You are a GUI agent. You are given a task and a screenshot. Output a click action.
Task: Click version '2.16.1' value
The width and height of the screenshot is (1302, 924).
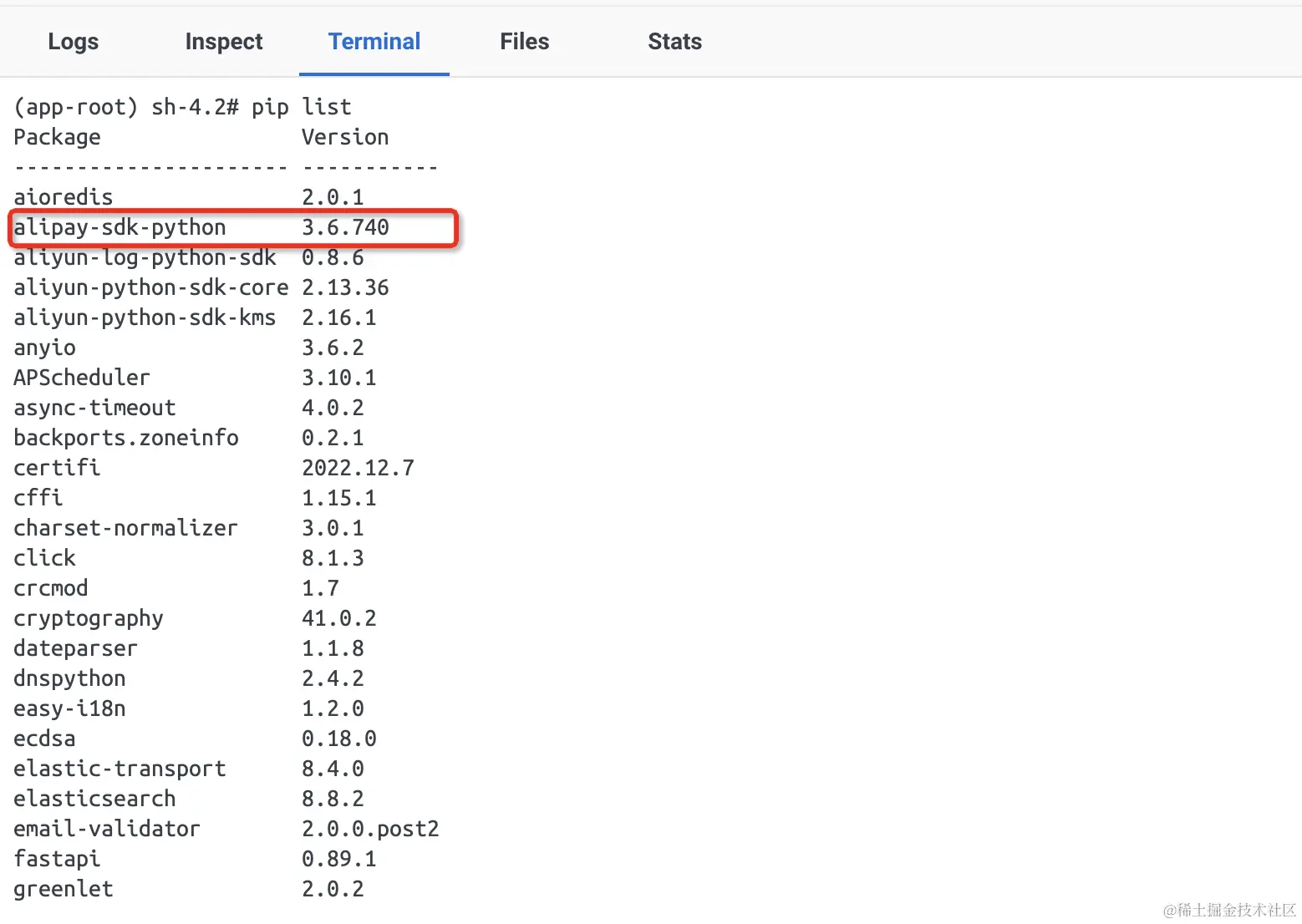click(x=339, y=317)
